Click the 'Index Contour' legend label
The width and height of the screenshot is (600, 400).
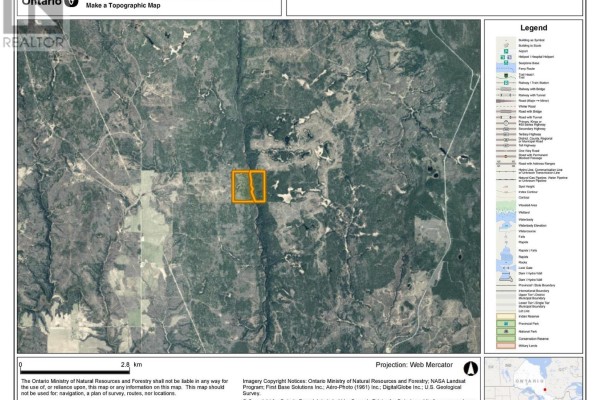point(528,192)
